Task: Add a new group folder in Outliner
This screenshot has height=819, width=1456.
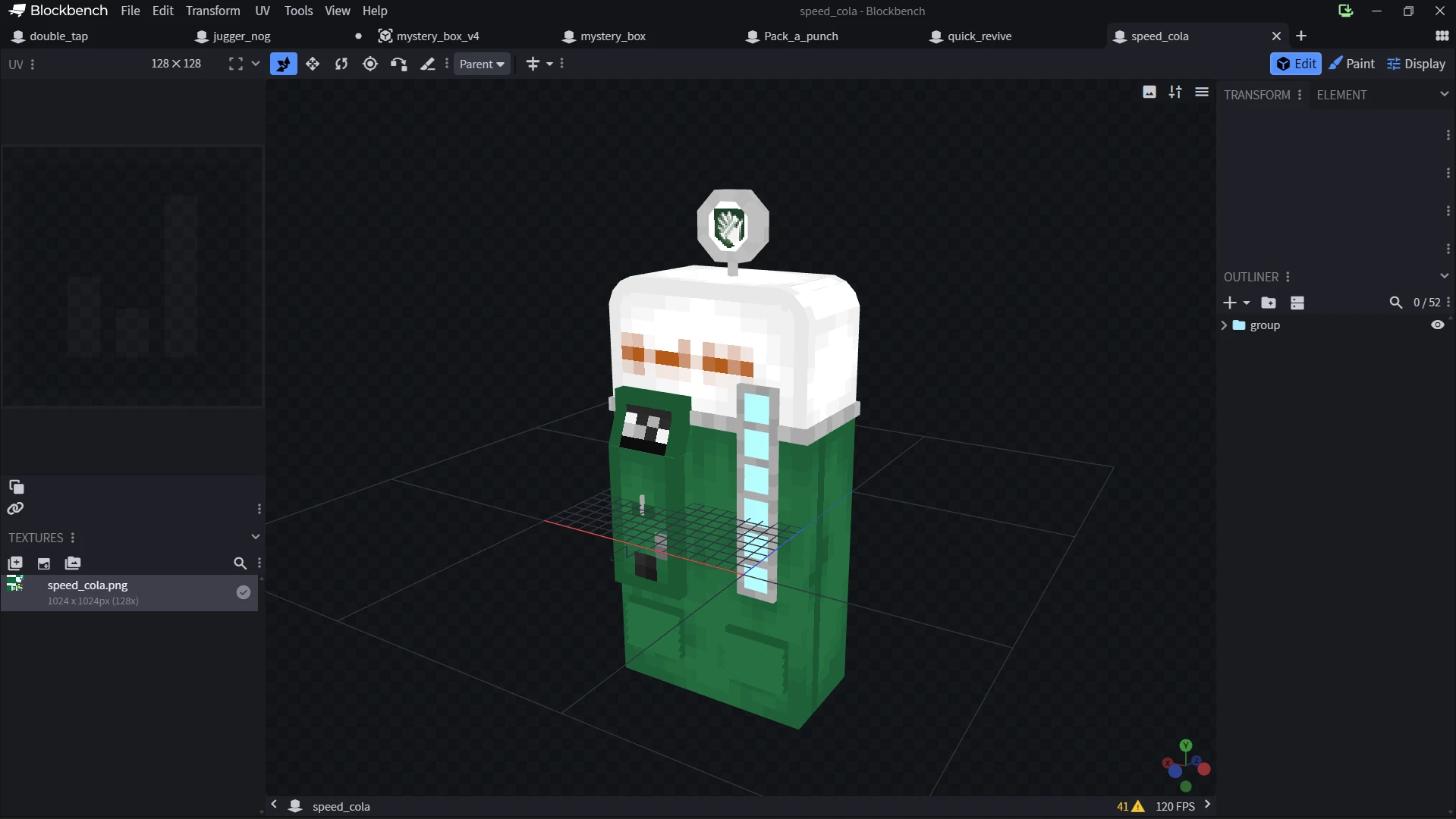Action: click(x=1269, y=303)
